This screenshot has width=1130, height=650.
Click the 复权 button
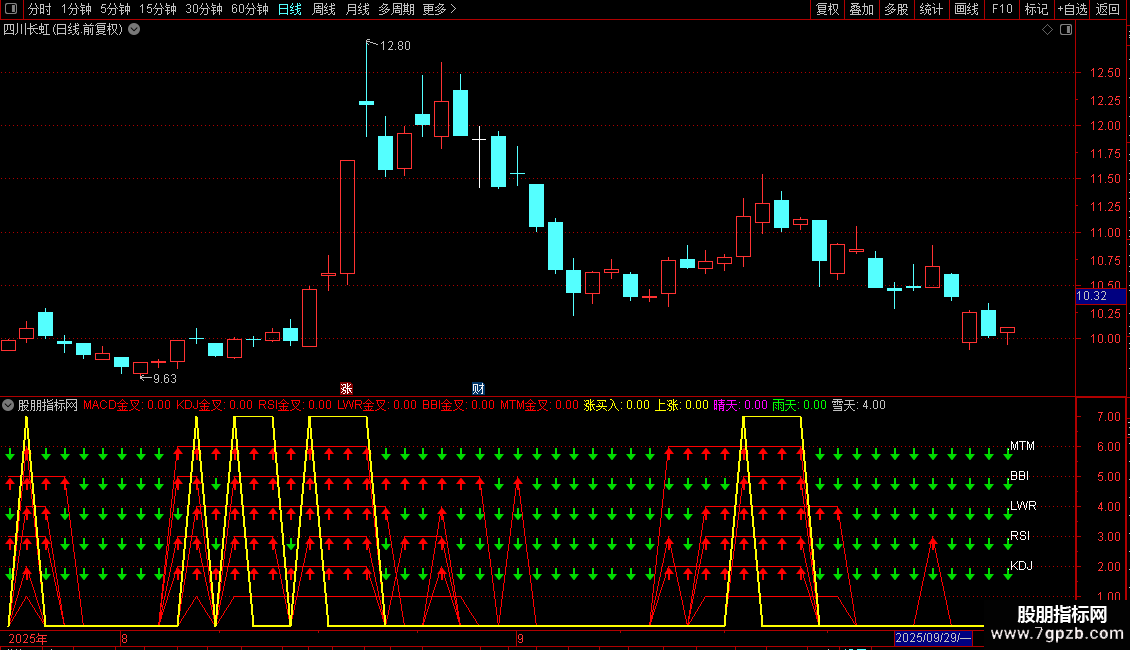(827, 9)
